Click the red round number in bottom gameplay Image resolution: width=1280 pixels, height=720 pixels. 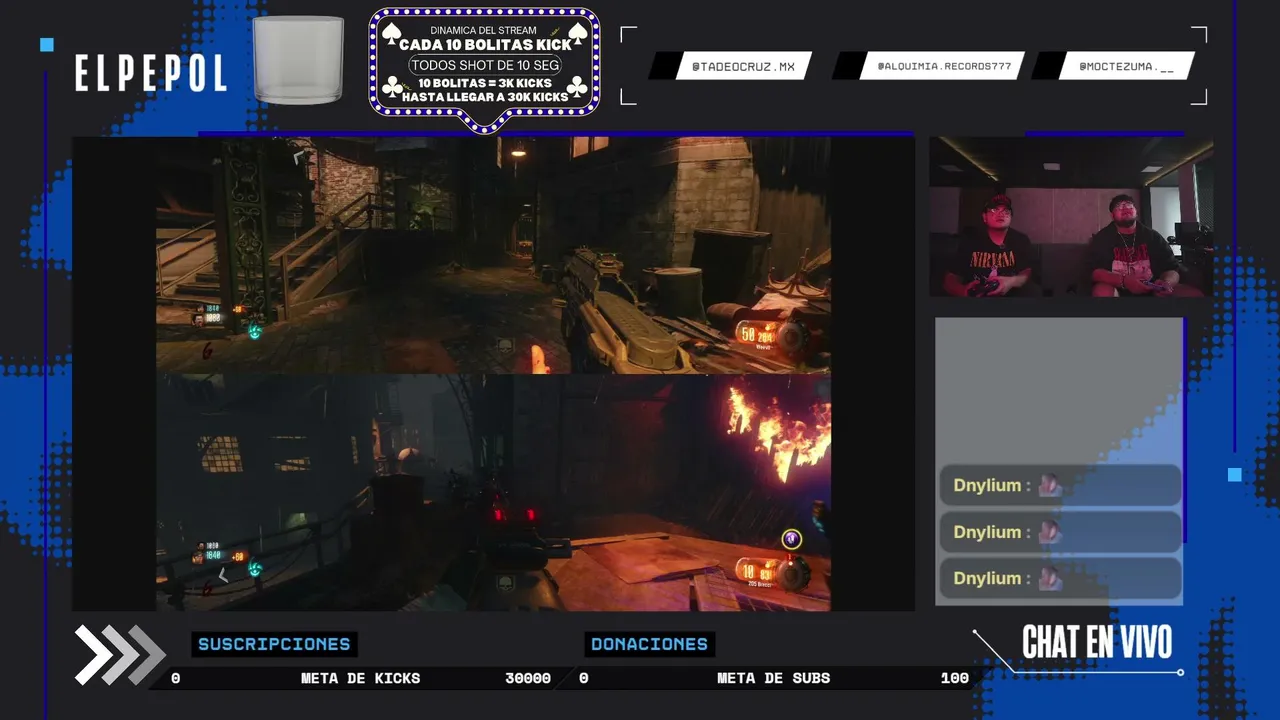tap(207, 589)
